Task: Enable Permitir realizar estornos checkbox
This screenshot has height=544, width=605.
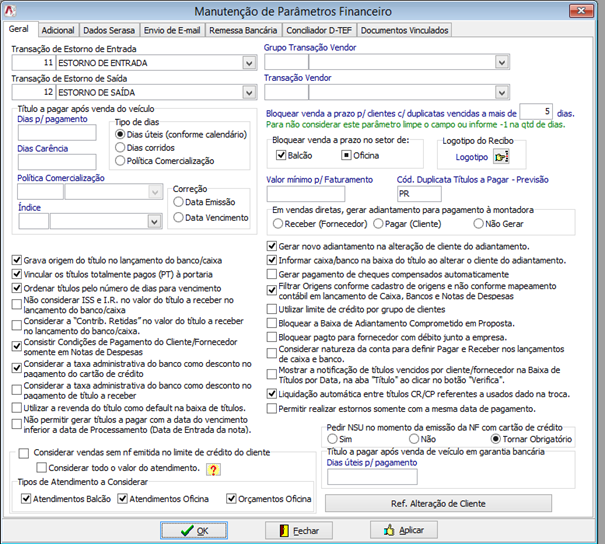Action: tap(272, 408)
